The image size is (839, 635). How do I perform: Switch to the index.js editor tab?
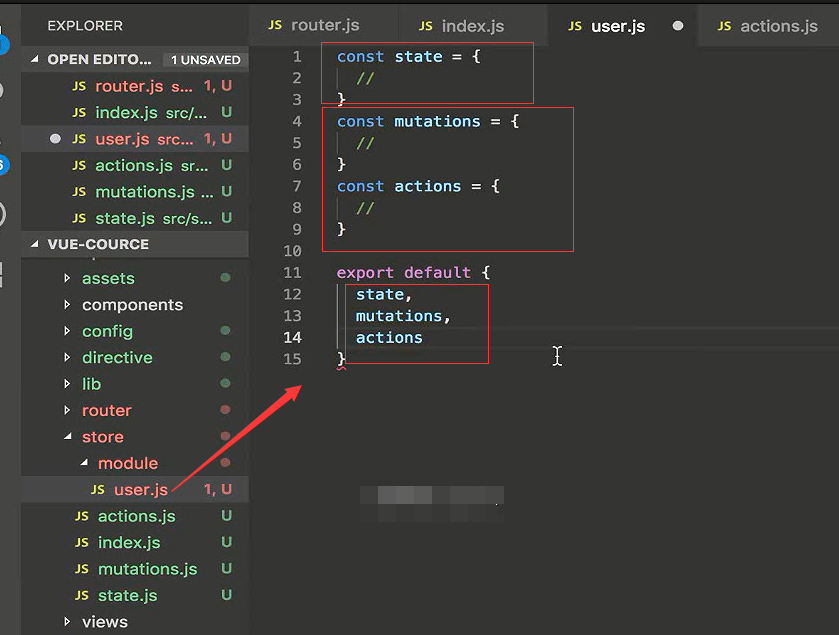[x=472, y=26]
